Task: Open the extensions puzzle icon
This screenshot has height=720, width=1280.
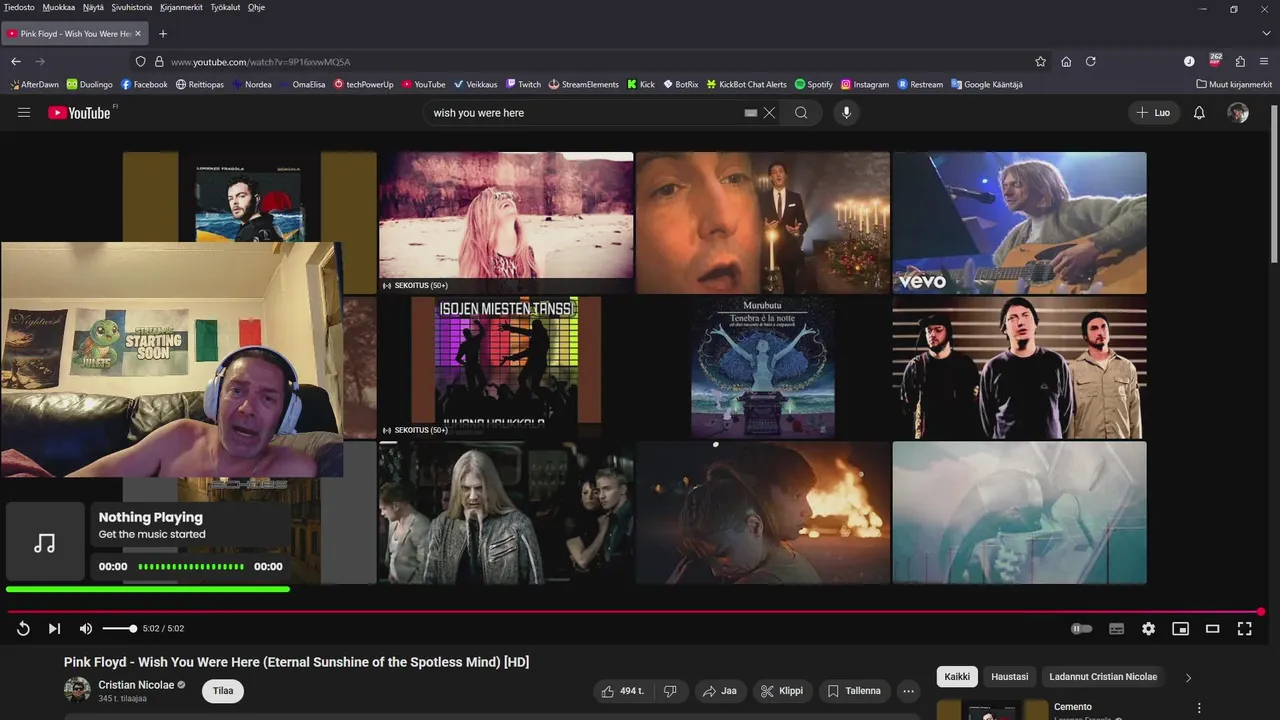Action: pyautogui.click(x=1240, y=61)
